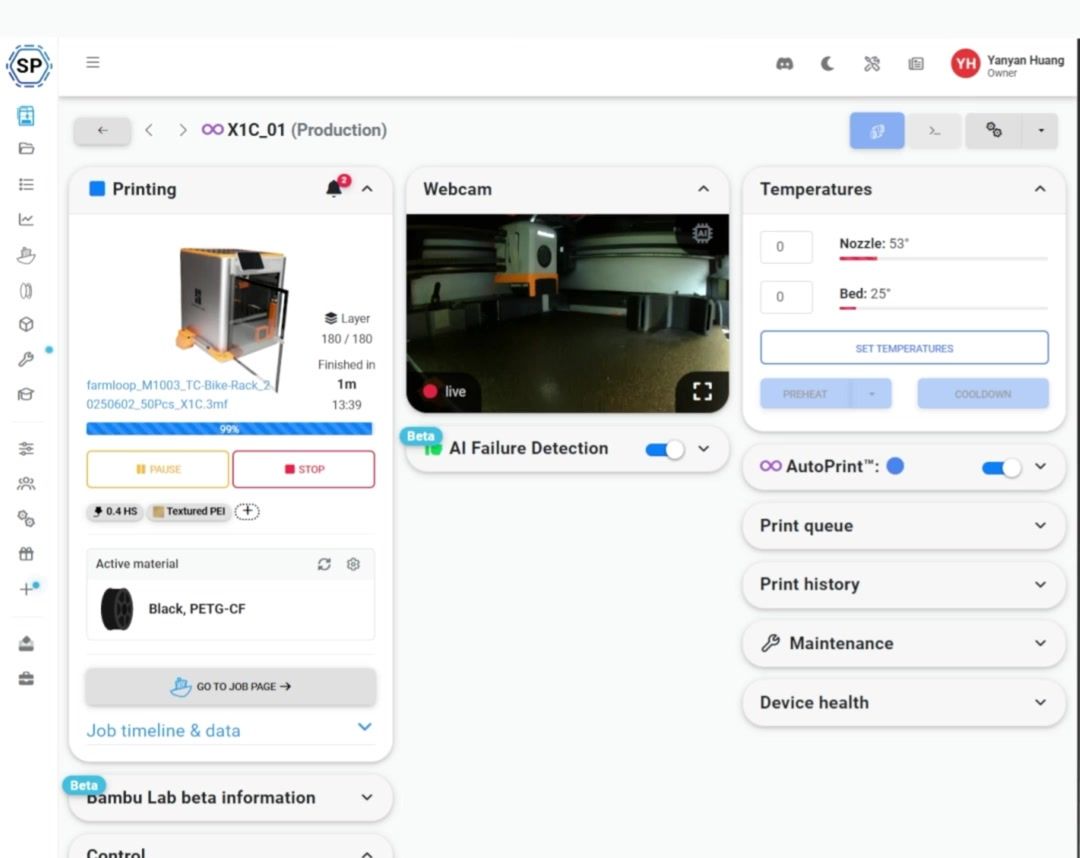
Task: Open active material settings gear
Action: point(353,564)
